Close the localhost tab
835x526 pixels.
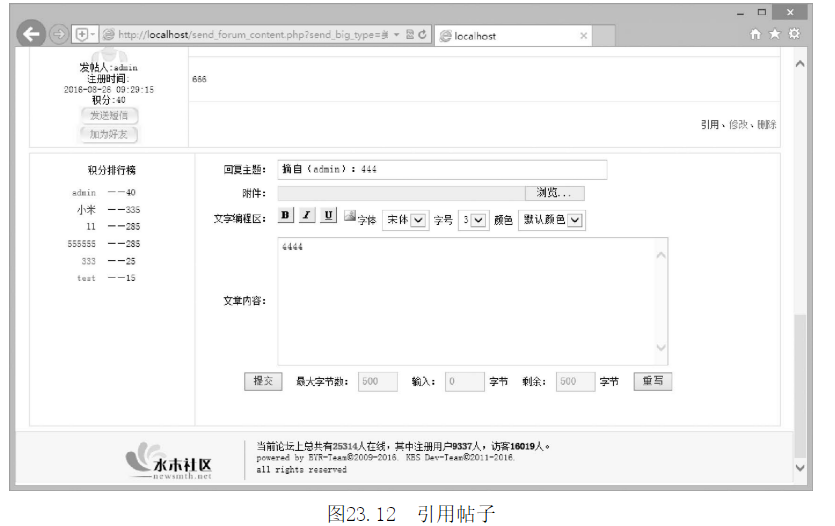point(585,36)
